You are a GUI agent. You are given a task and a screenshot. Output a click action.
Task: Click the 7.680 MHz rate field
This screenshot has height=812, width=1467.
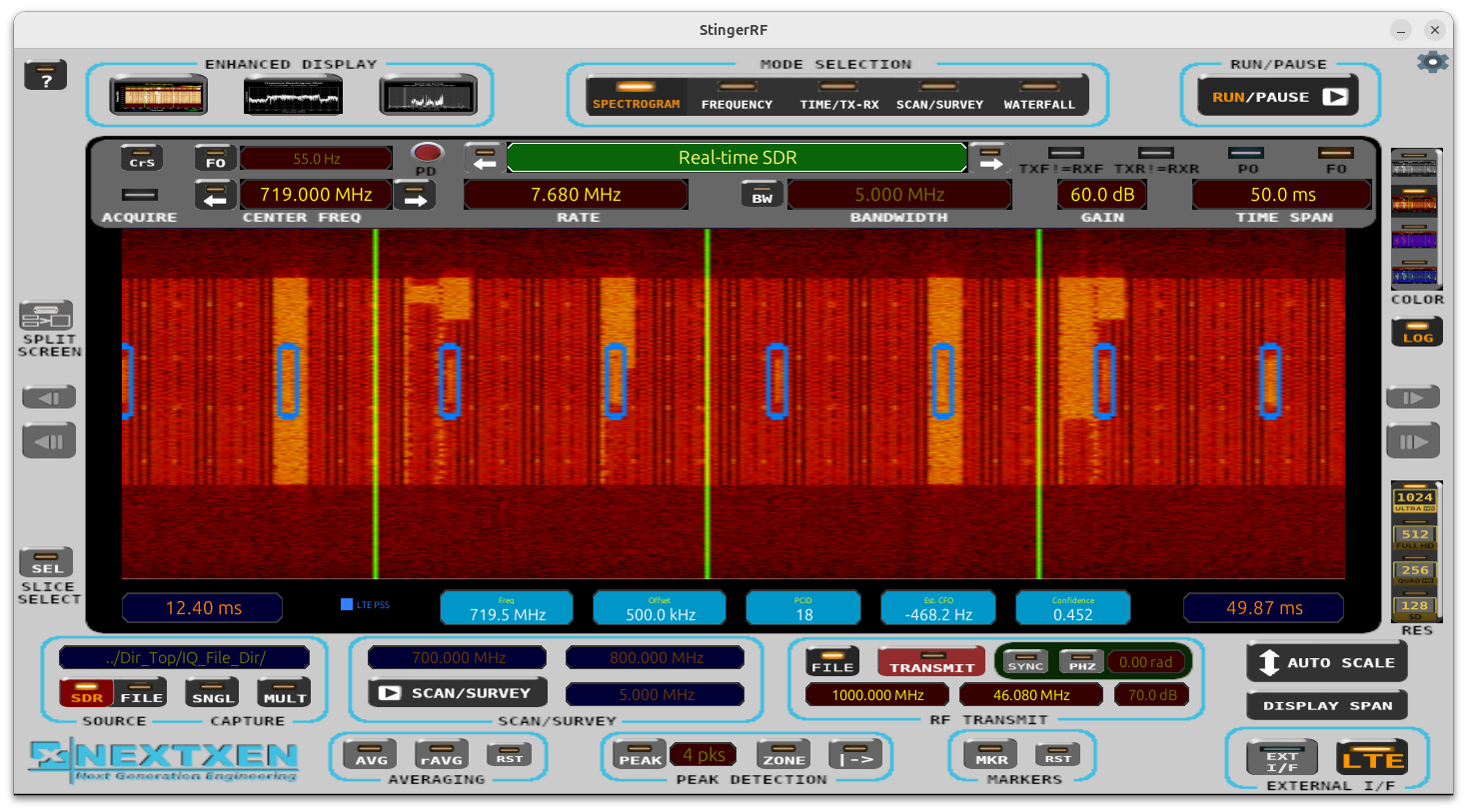click(576, 195)
